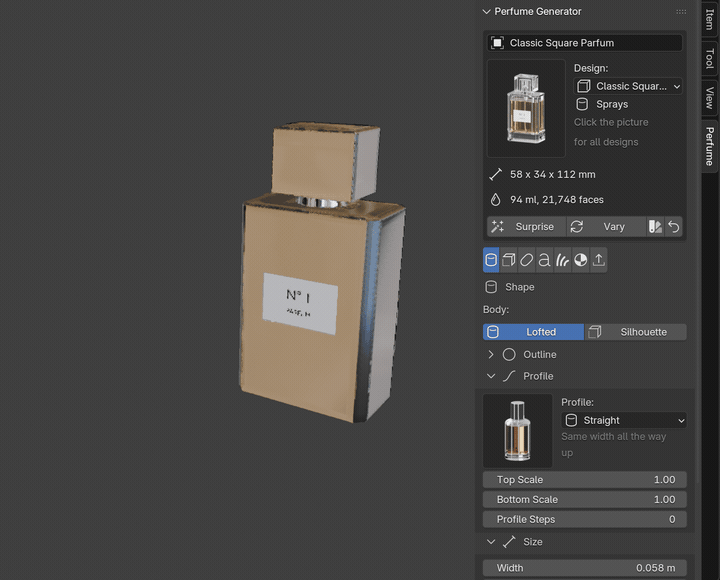Click the '58 x 34 x 112 mm' dimensions text
The image size is (720, 580).
[552, 175]
